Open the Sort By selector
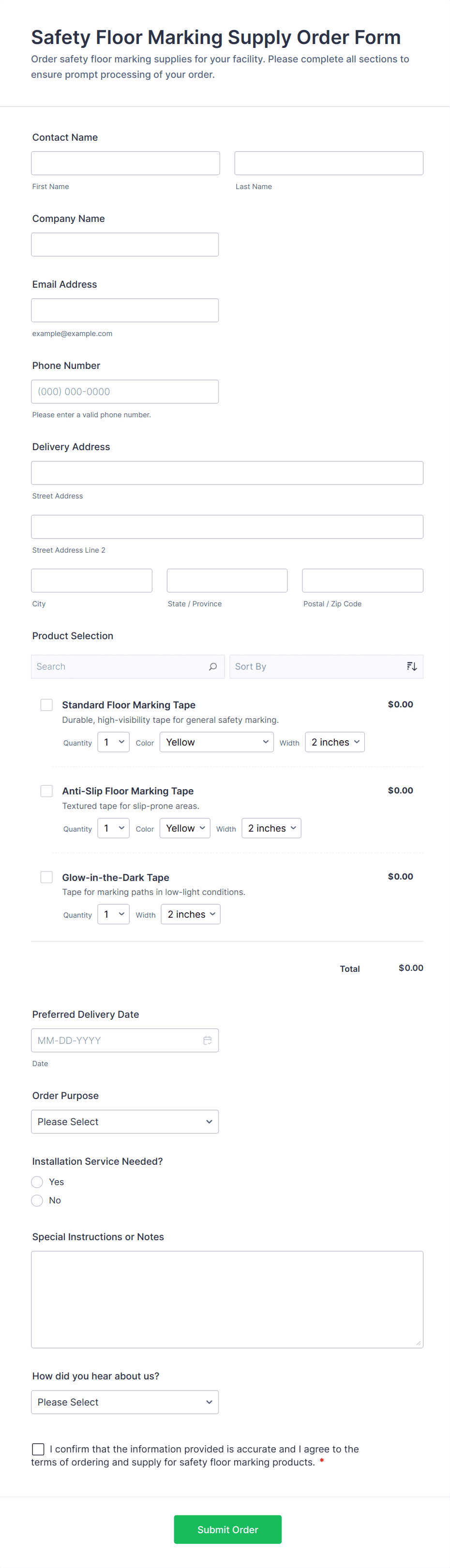The image size is (450, 1568). coord(316,667)
